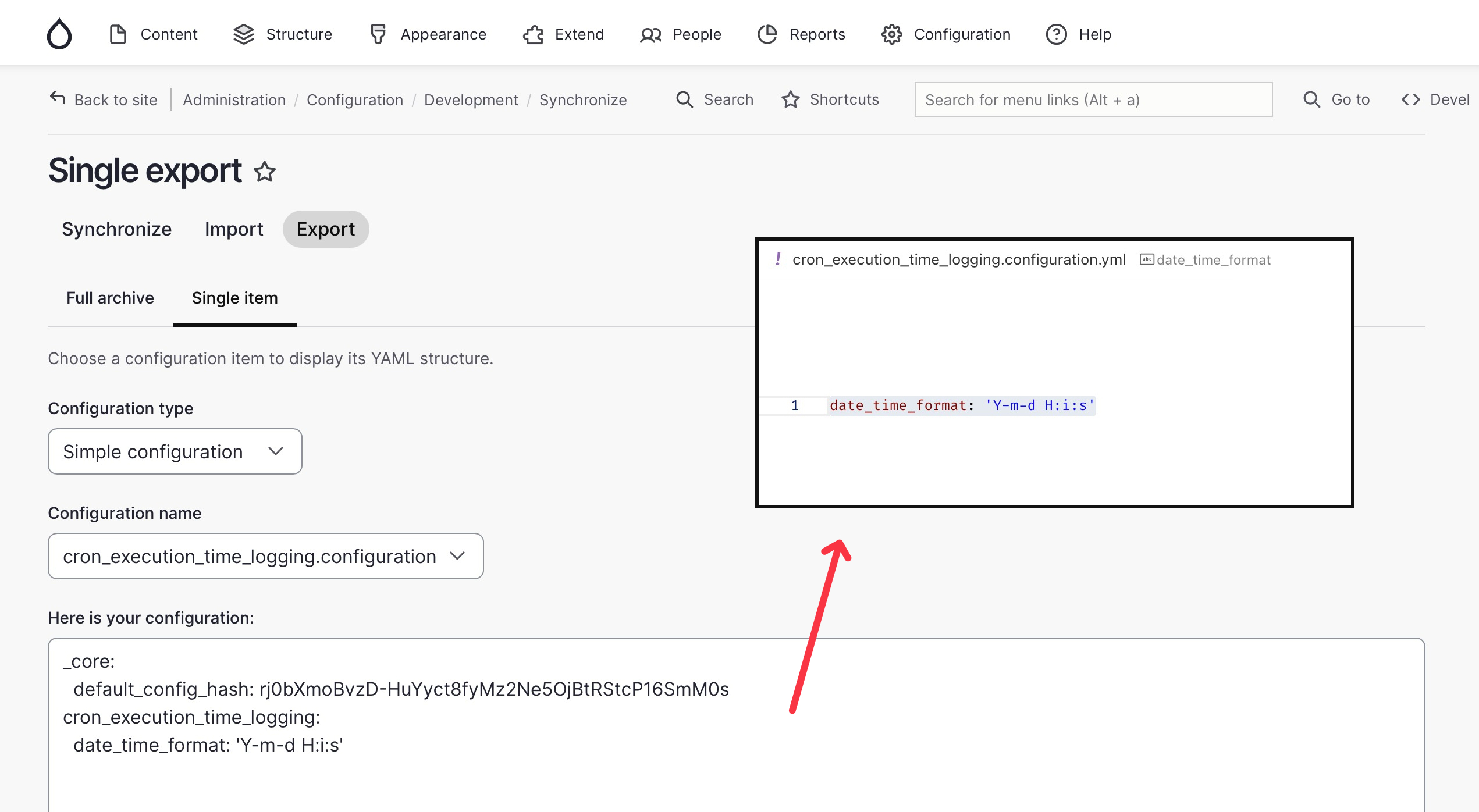The image size is (1479, 812).
Task: Click the Drupal drop logo icon
Action: [59, 34]
